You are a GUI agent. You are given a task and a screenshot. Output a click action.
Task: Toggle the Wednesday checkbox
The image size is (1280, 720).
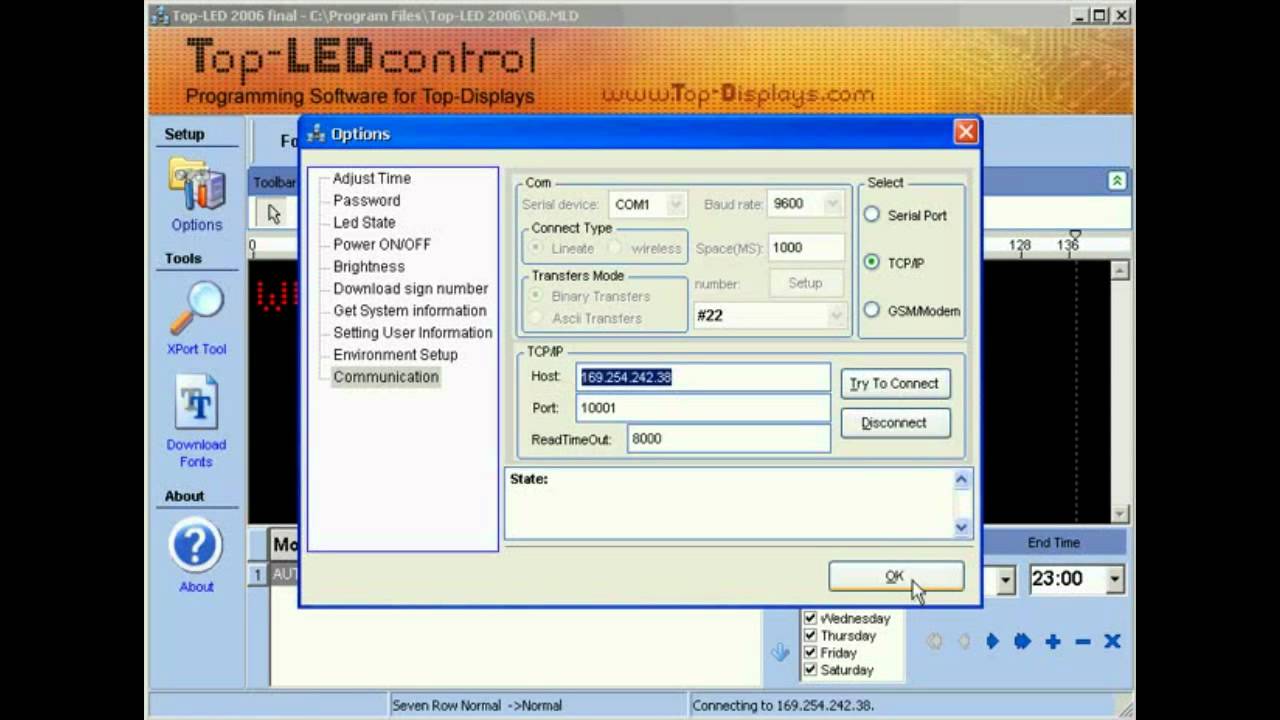point(810,618)
